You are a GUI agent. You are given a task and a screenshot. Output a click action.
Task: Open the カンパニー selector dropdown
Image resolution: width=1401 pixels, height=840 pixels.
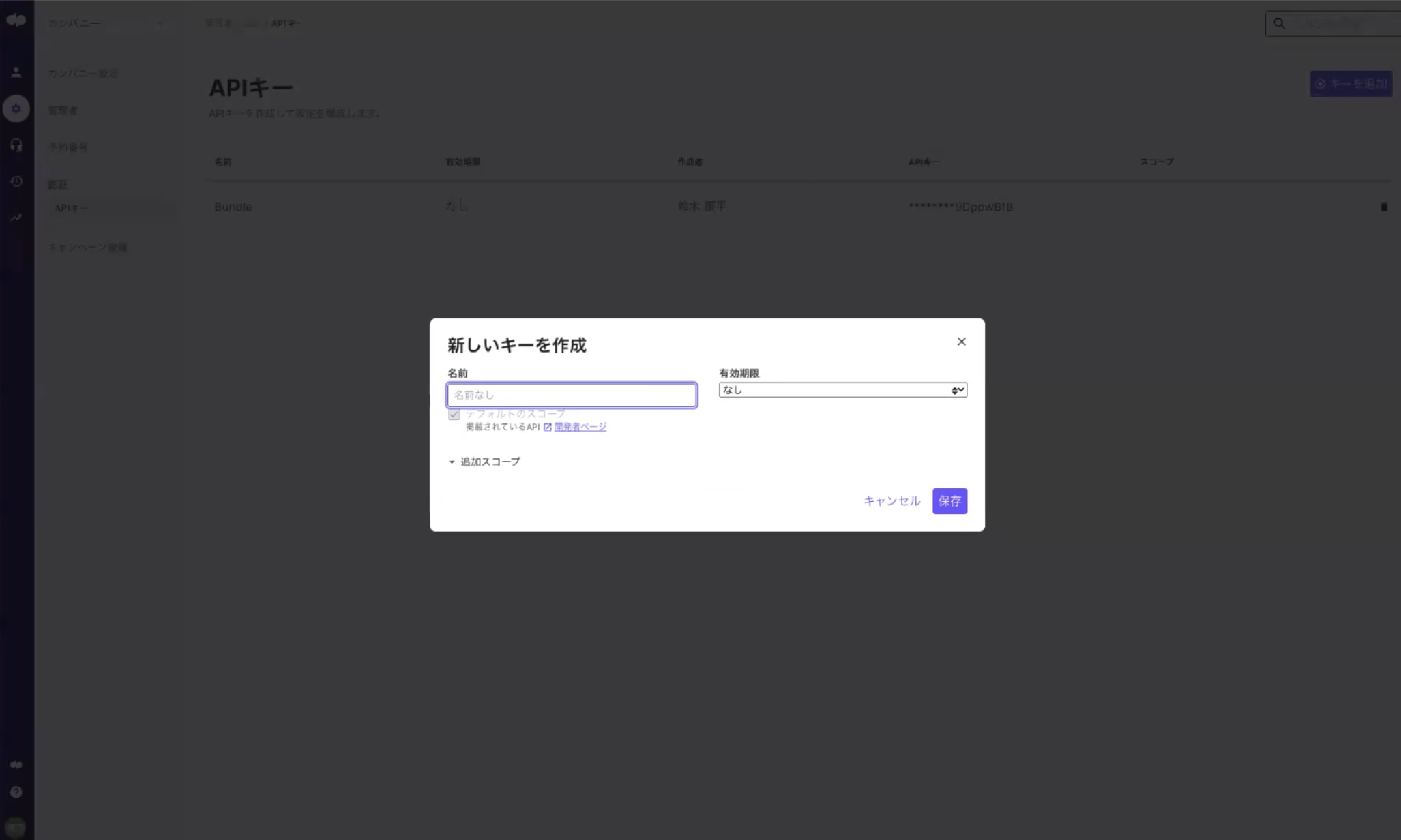(x=106, y=23)
